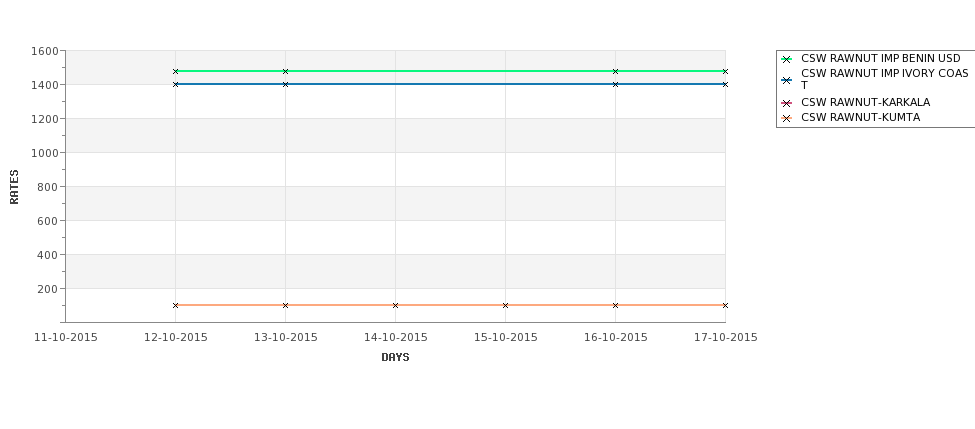Select BENIN USD data point on 12-10-2015
This screenshot has width=975, height=429.
click(x=175, y=72)
